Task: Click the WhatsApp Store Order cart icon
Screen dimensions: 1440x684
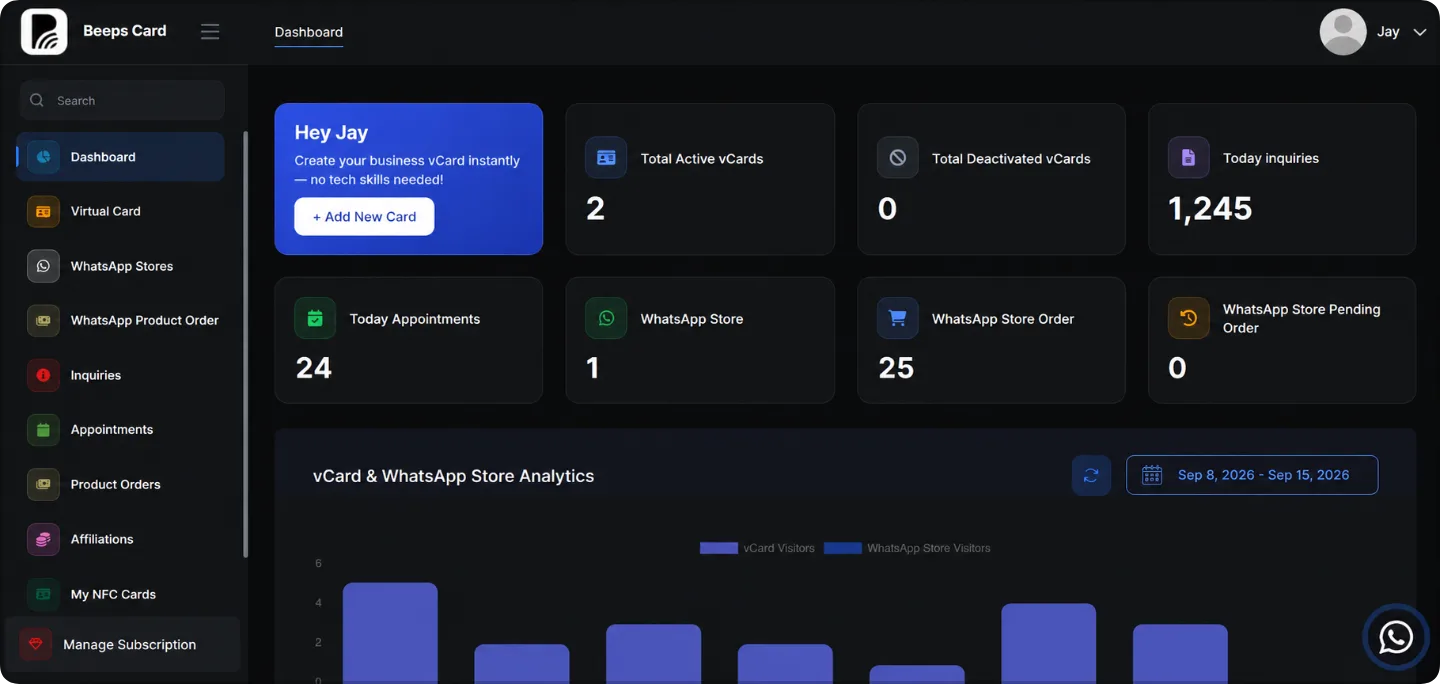Action: click(x=898, y=318)
